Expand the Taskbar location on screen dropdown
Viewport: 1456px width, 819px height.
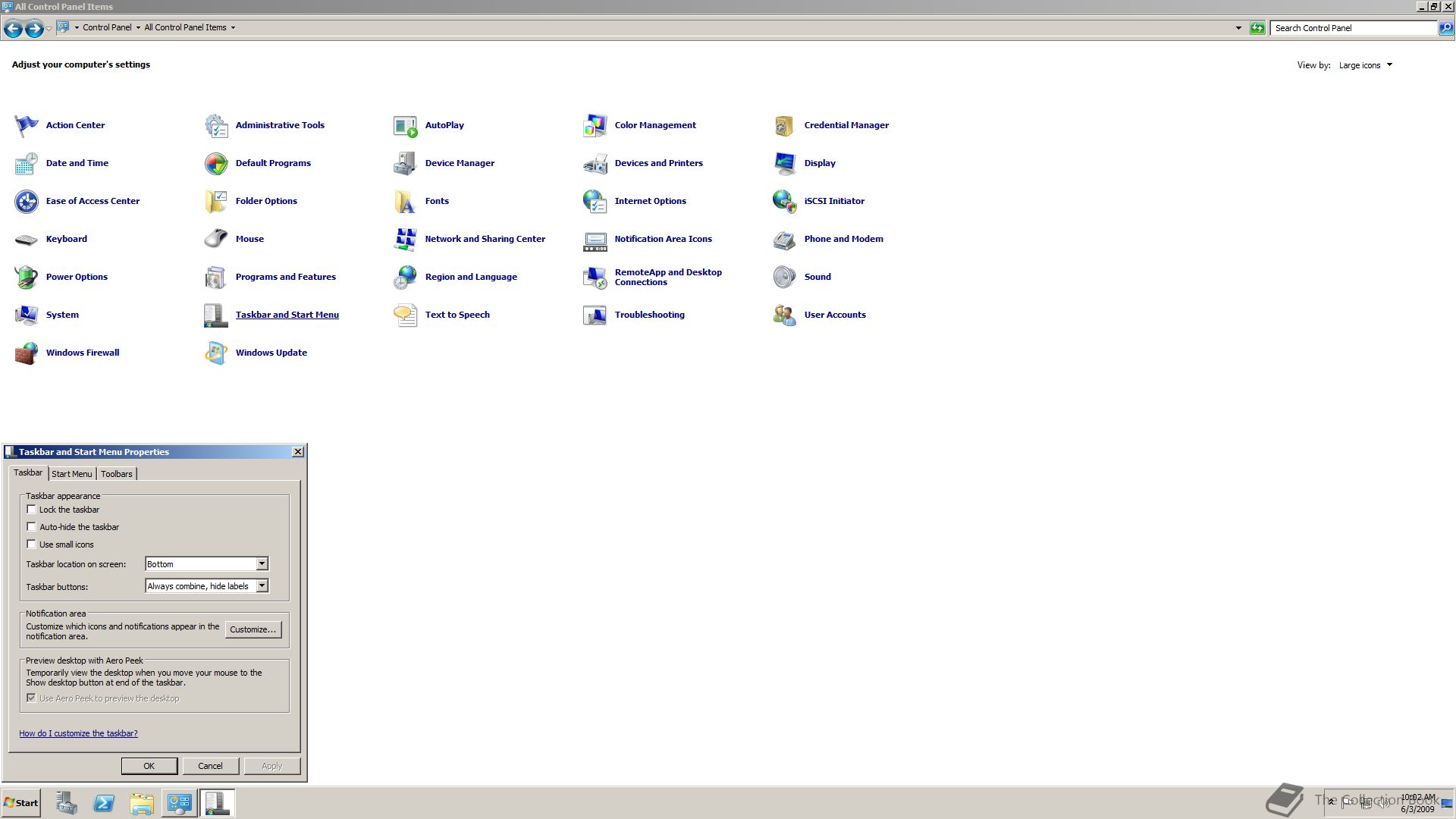(x=262, y=563)
